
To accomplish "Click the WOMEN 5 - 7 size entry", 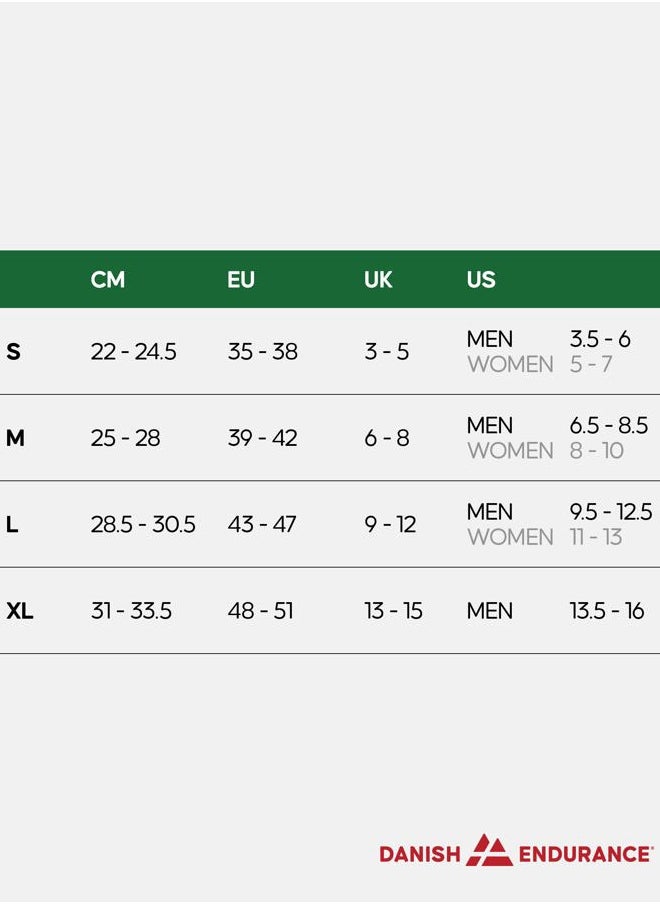I will click(x=540, y=364).
